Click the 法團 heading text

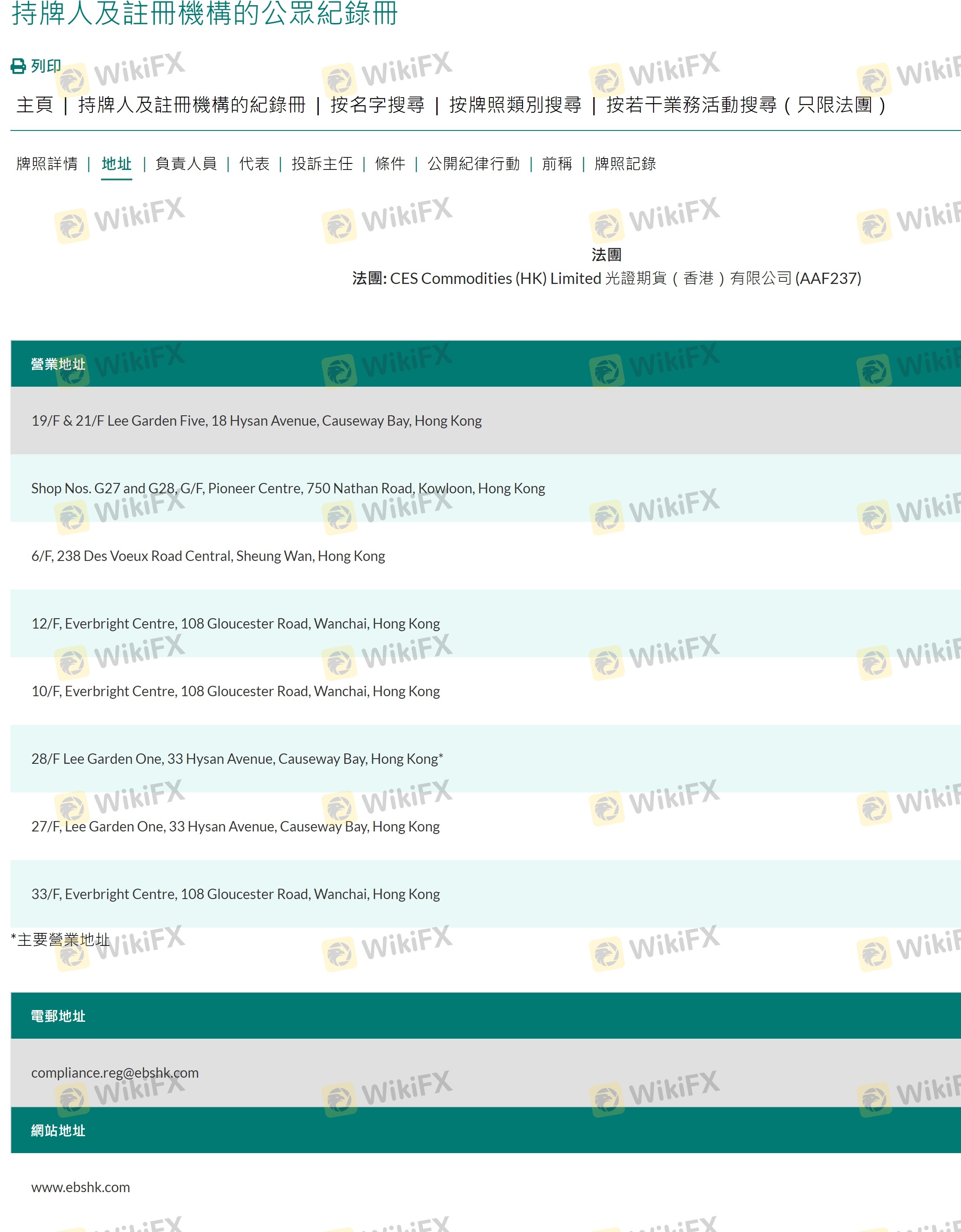[x=607, y=255]
